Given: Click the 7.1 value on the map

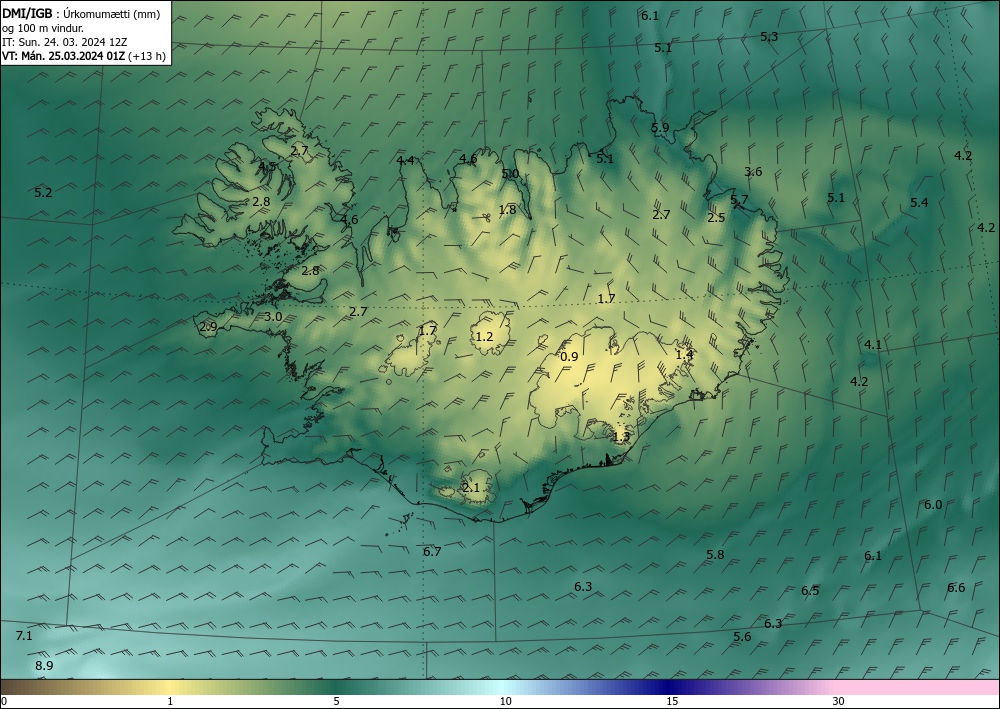Looking at the screenshot, I should coord(24,635).
